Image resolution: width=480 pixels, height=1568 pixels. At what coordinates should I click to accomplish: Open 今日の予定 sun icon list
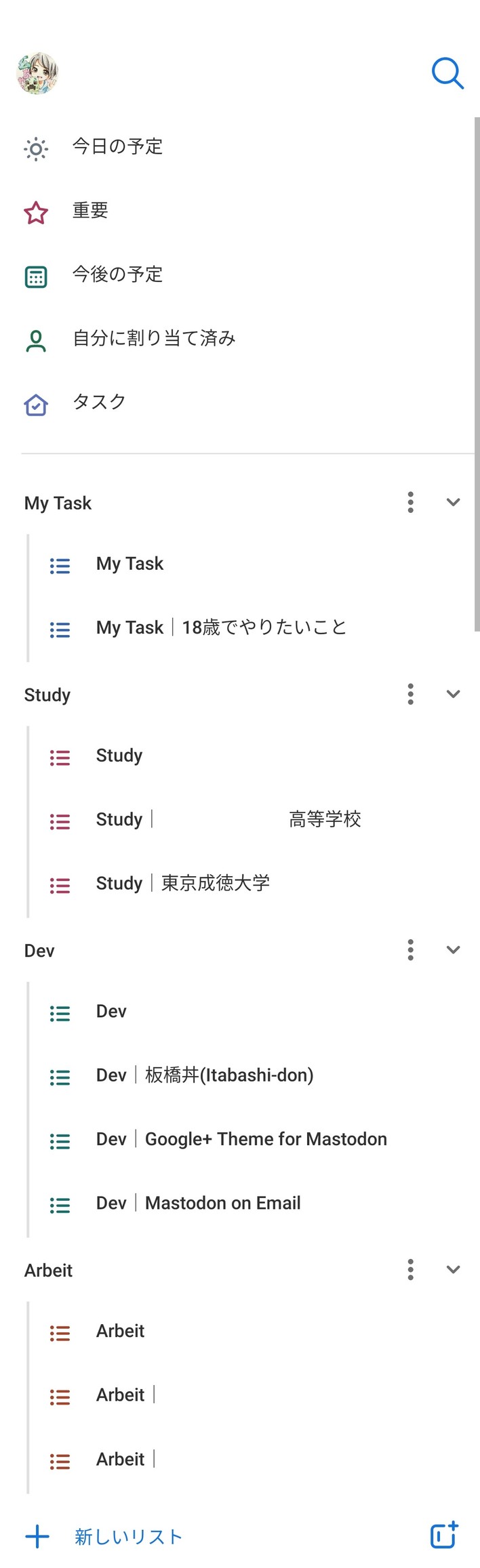(36, 148)
